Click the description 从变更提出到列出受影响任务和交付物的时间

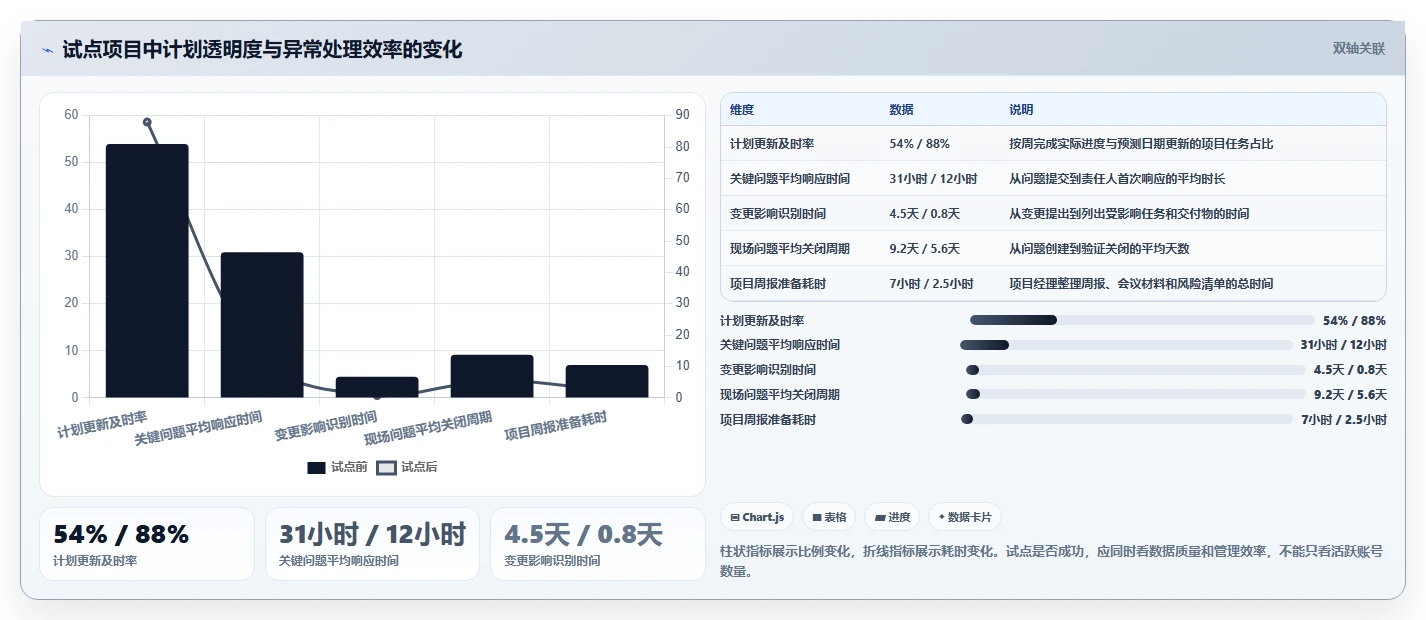click(1129, 214)
